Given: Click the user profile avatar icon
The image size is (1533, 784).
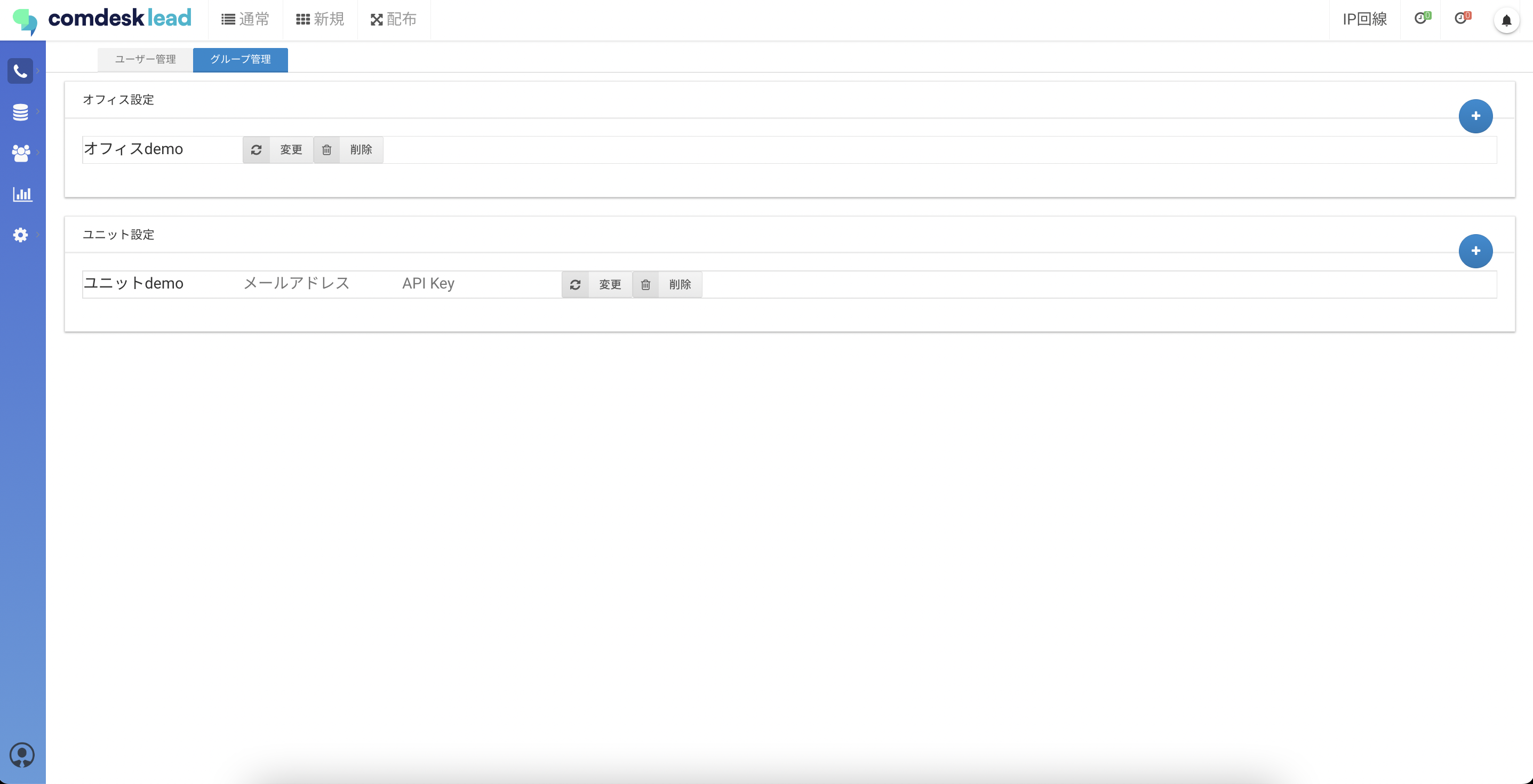Looking at the screenshot, I should pos(22,755).
